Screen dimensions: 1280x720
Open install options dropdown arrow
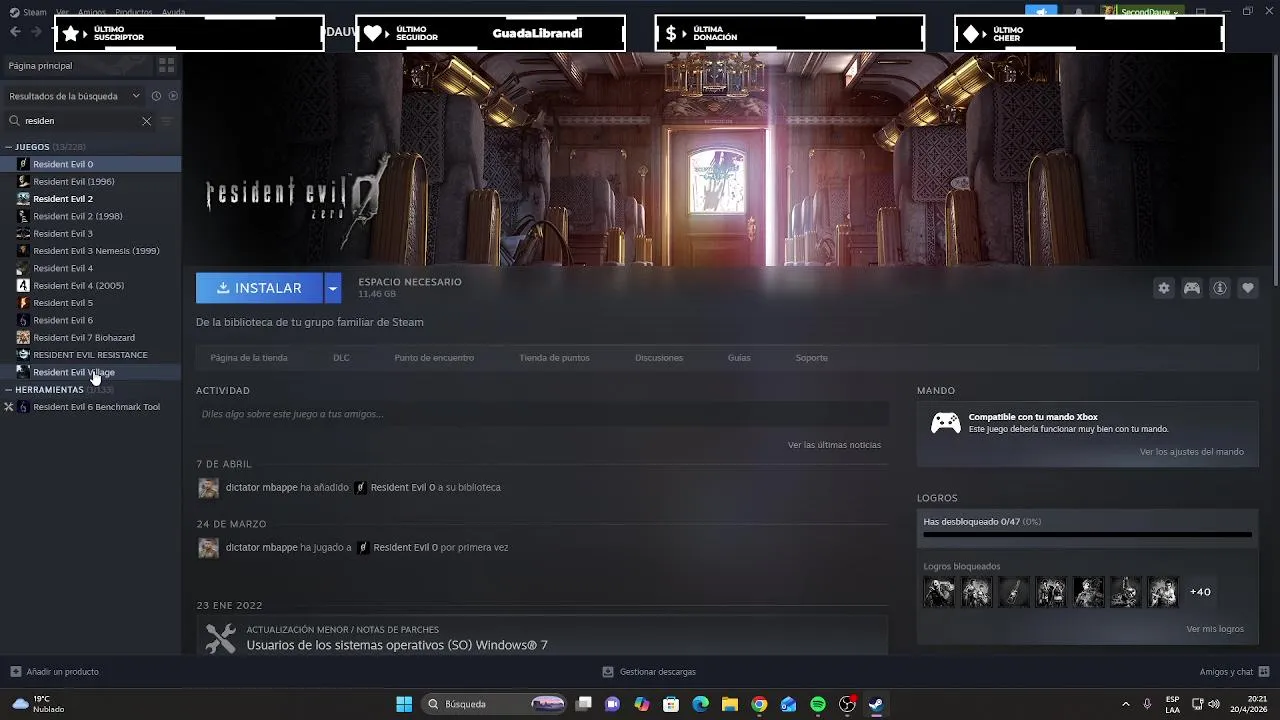click(333, 288)
